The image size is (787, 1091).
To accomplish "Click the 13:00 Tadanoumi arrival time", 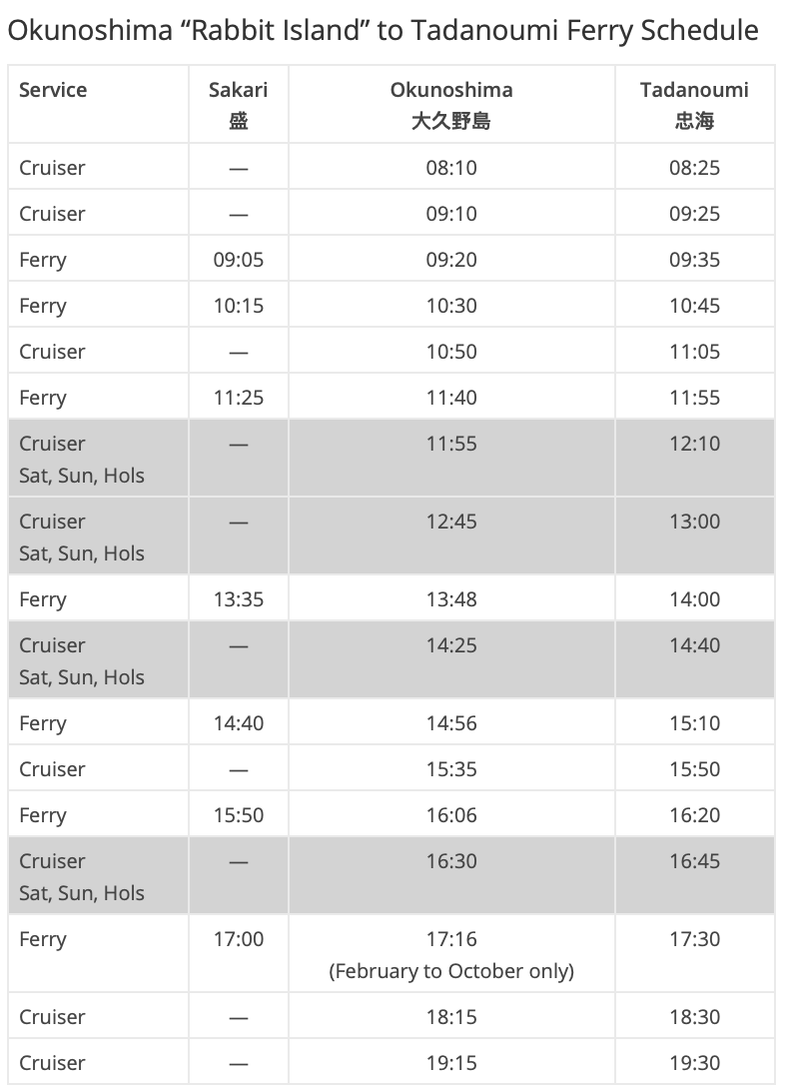I will click(x=694, y=521).
